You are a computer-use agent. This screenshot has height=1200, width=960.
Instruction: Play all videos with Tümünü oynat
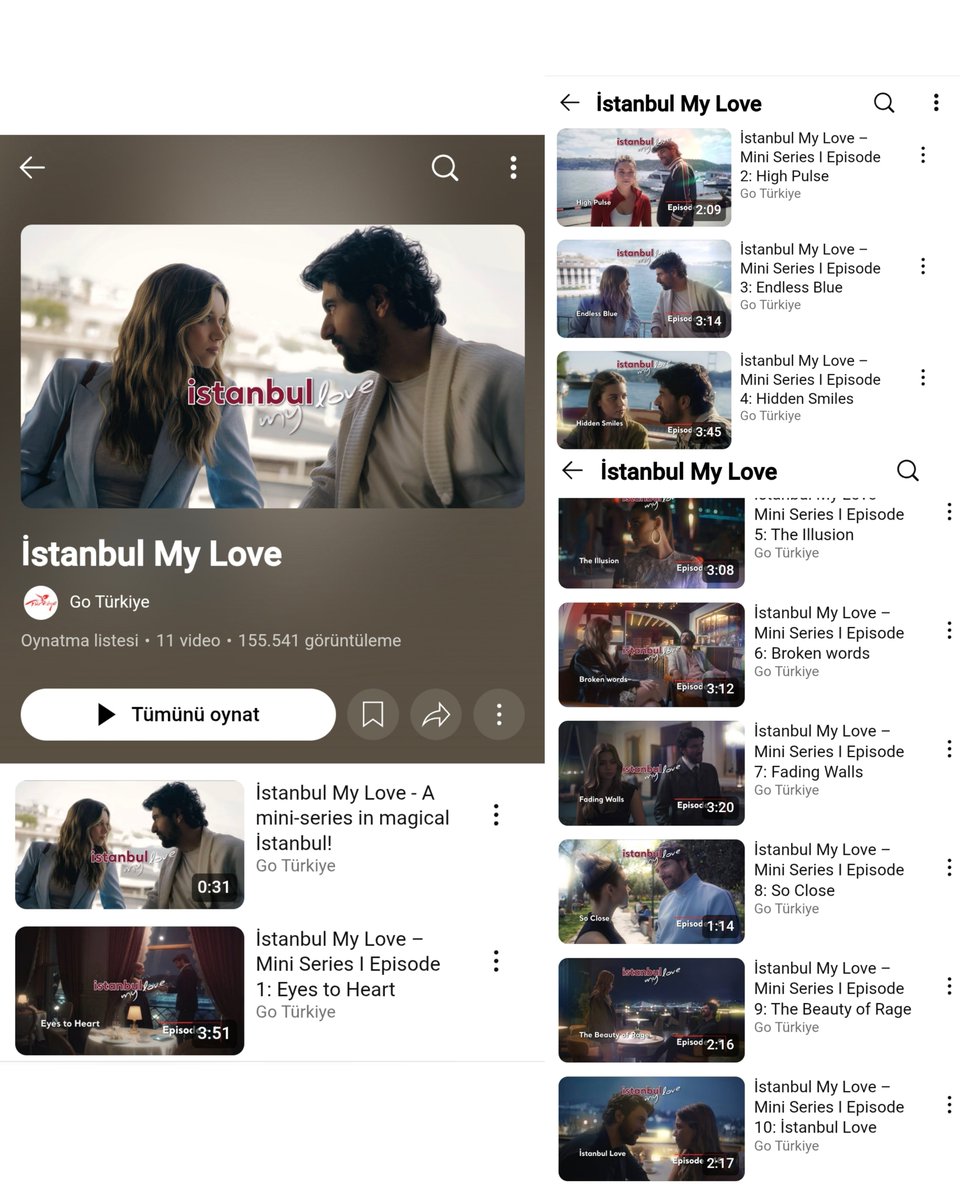(x=178, y=714)
